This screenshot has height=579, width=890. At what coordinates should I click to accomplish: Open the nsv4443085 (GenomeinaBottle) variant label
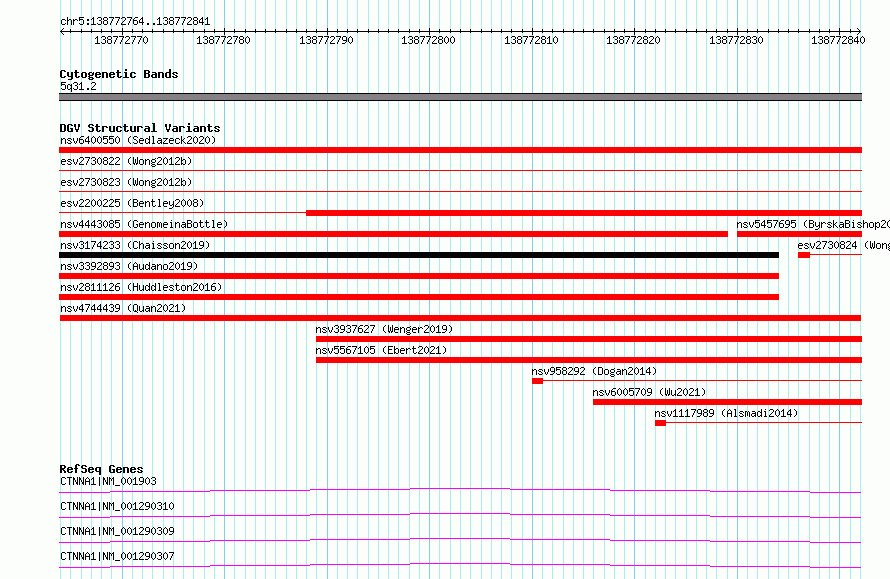click(x=144, y=224)
